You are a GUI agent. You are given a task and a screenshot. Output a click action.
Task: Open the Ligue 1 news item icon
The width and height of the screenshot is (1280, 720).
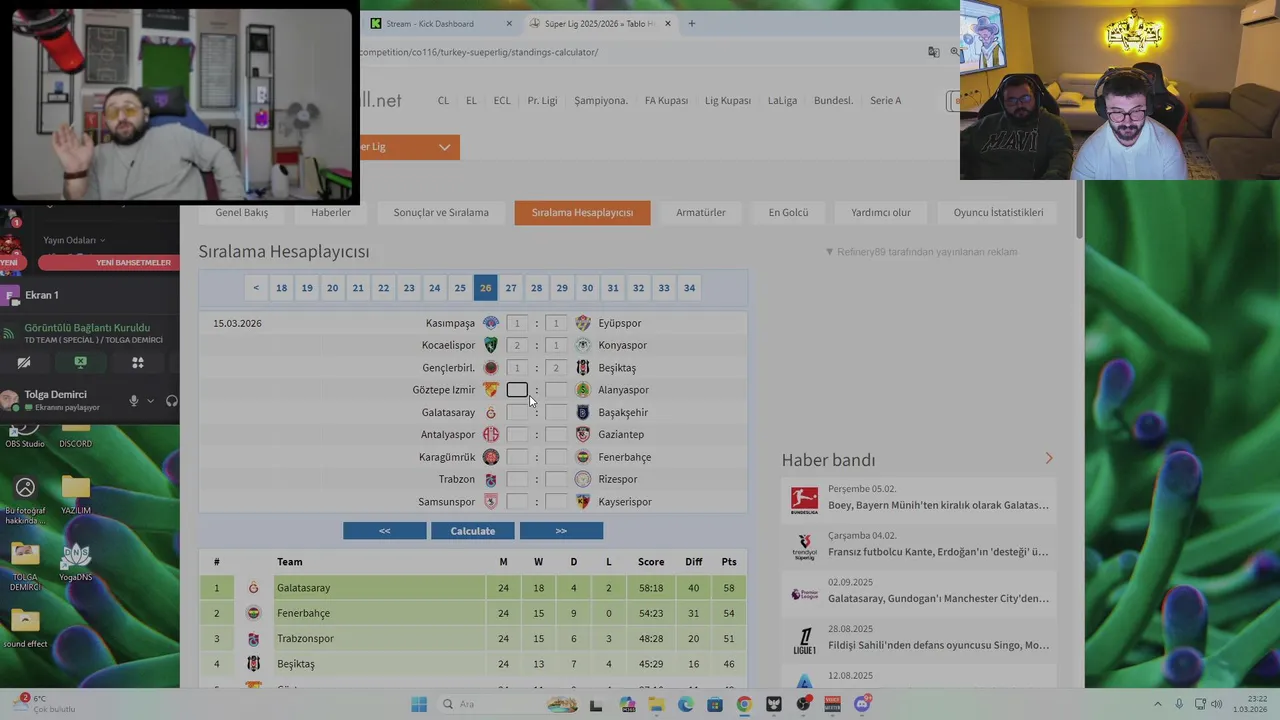[x=804, y=640]
